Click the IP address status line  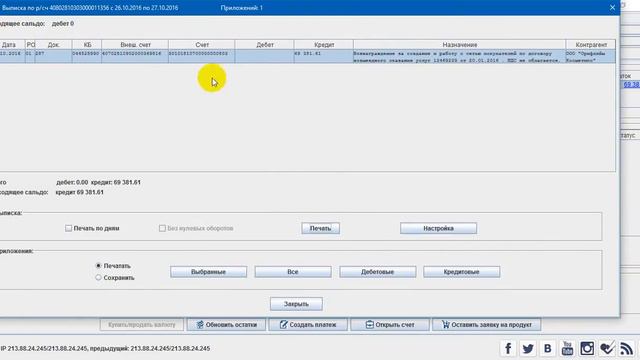coord(105,349)
